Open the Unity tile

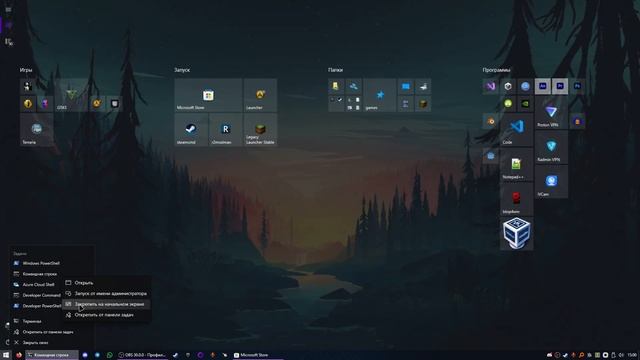pos(508,87)
